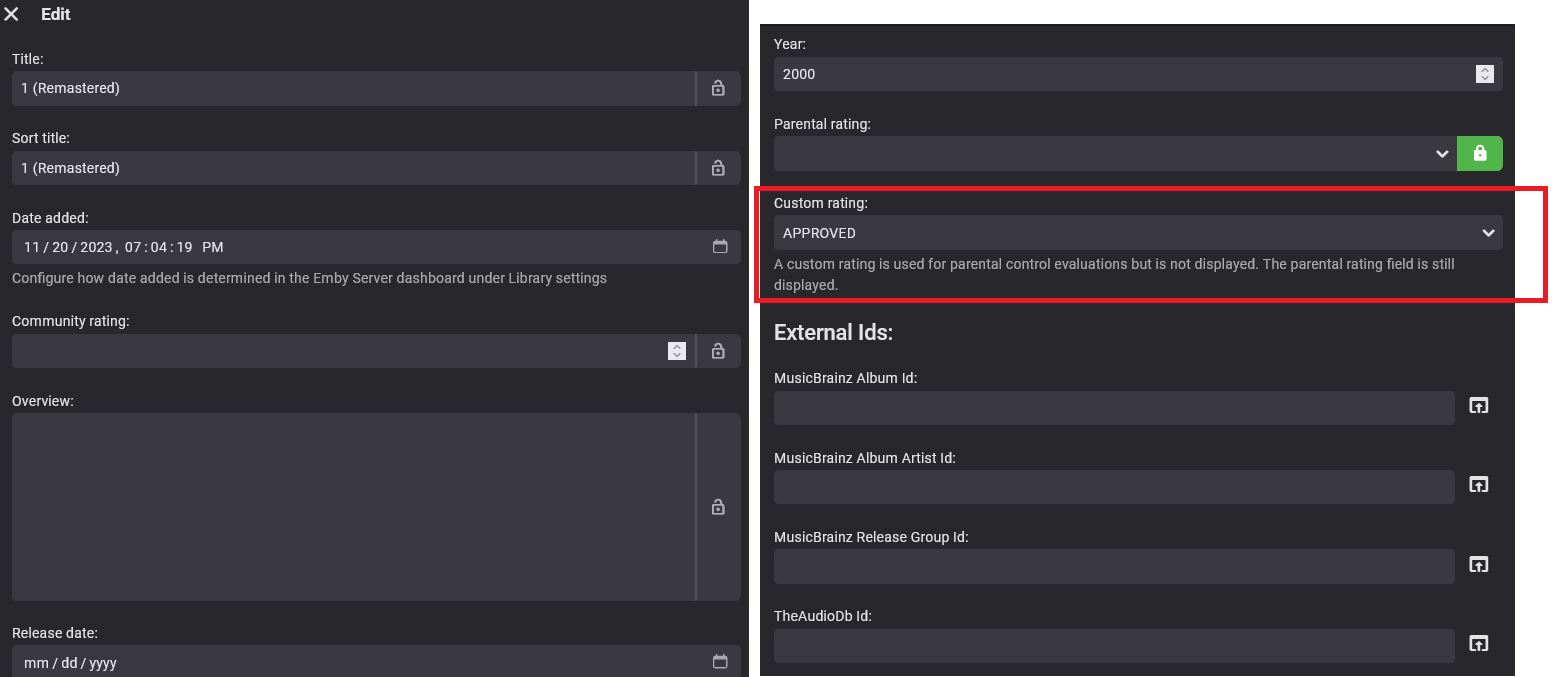Open the MusicBrainz Album Id external link icon

tap(1478, 405)
